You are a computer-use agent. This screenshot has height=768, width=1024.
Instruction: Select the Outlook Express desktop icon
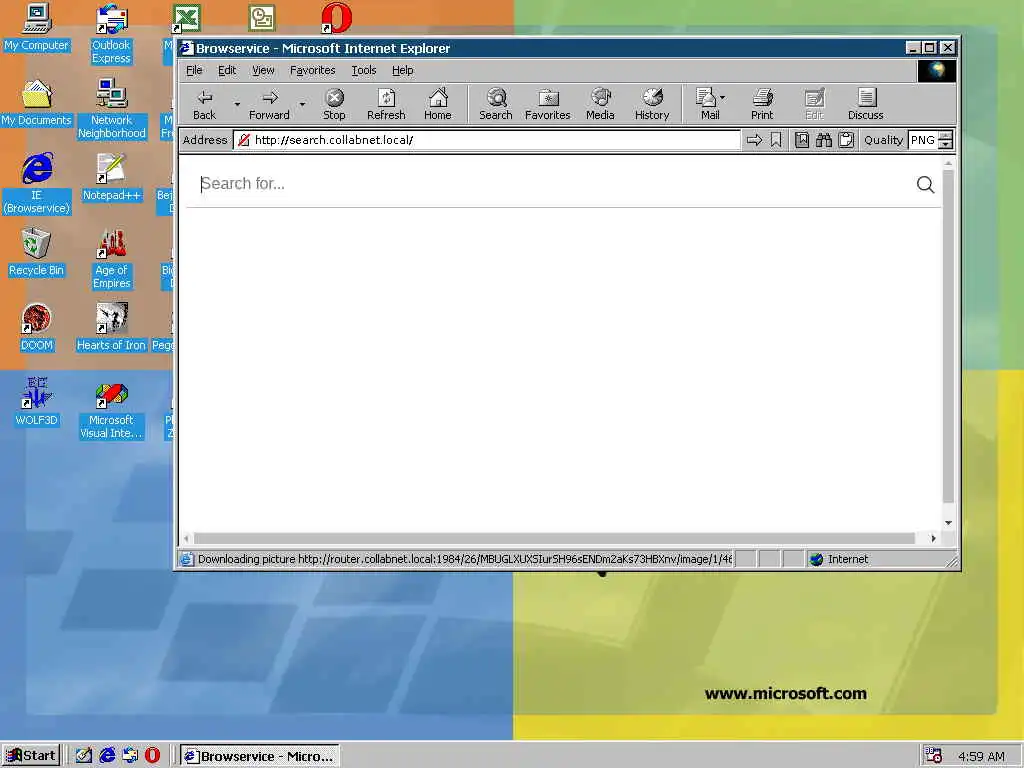(x=111, y=34)
